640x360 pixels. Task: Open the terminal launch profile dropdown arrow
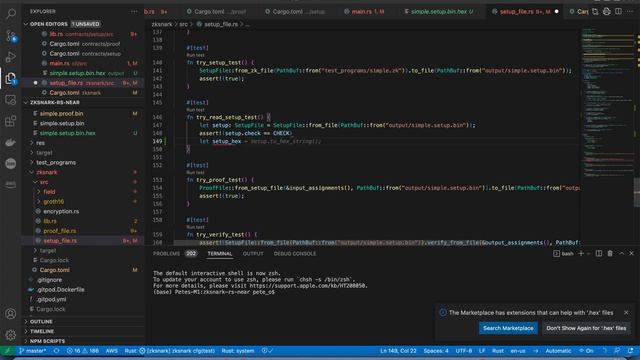(588, 253)
